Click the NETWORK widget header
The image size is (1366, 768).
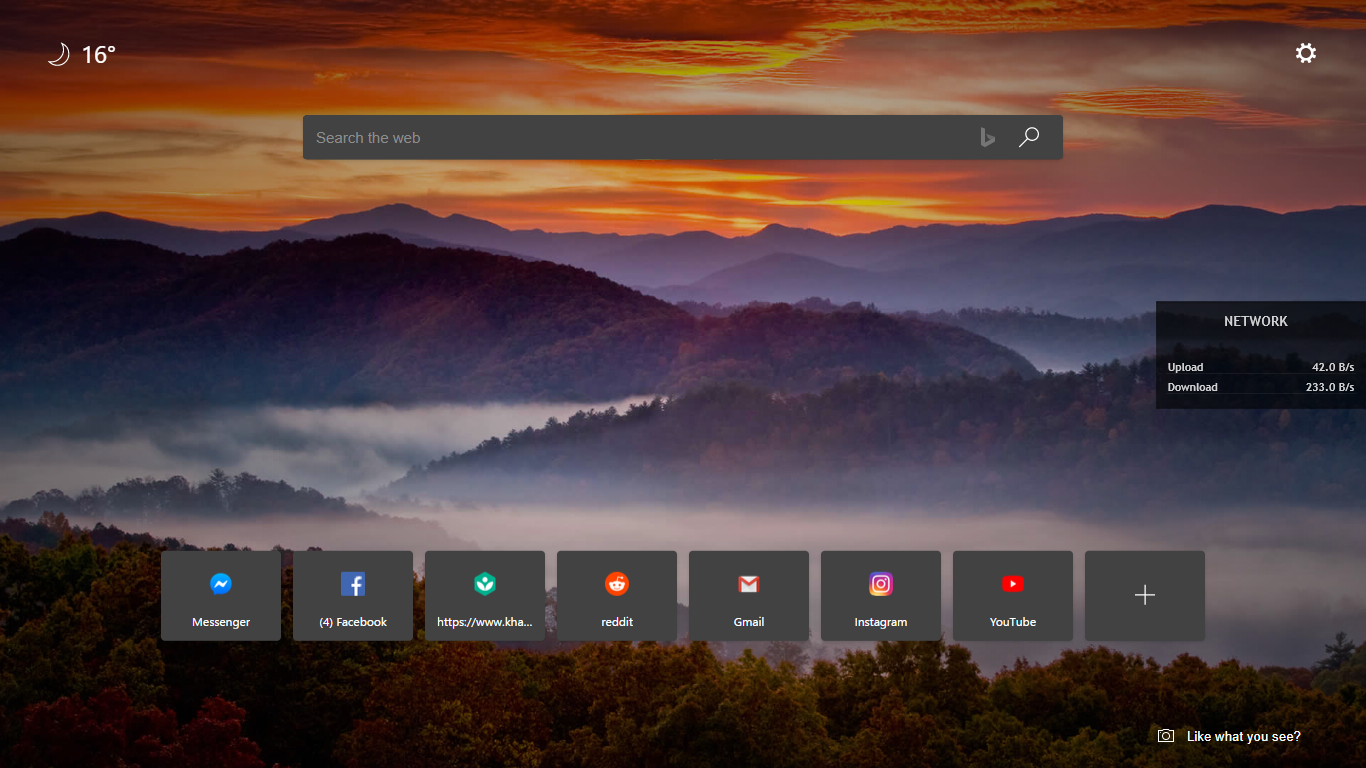[x=1256, y=321]
